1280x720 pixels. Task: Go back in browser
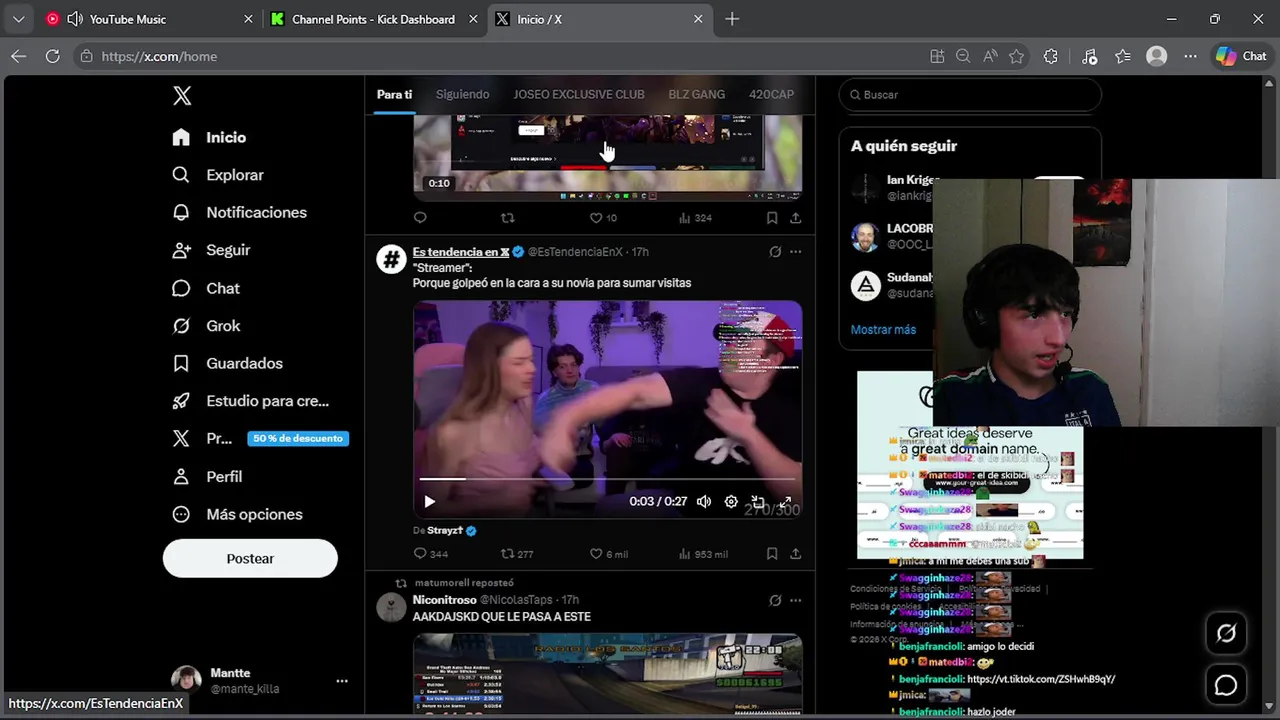[19, 56]
